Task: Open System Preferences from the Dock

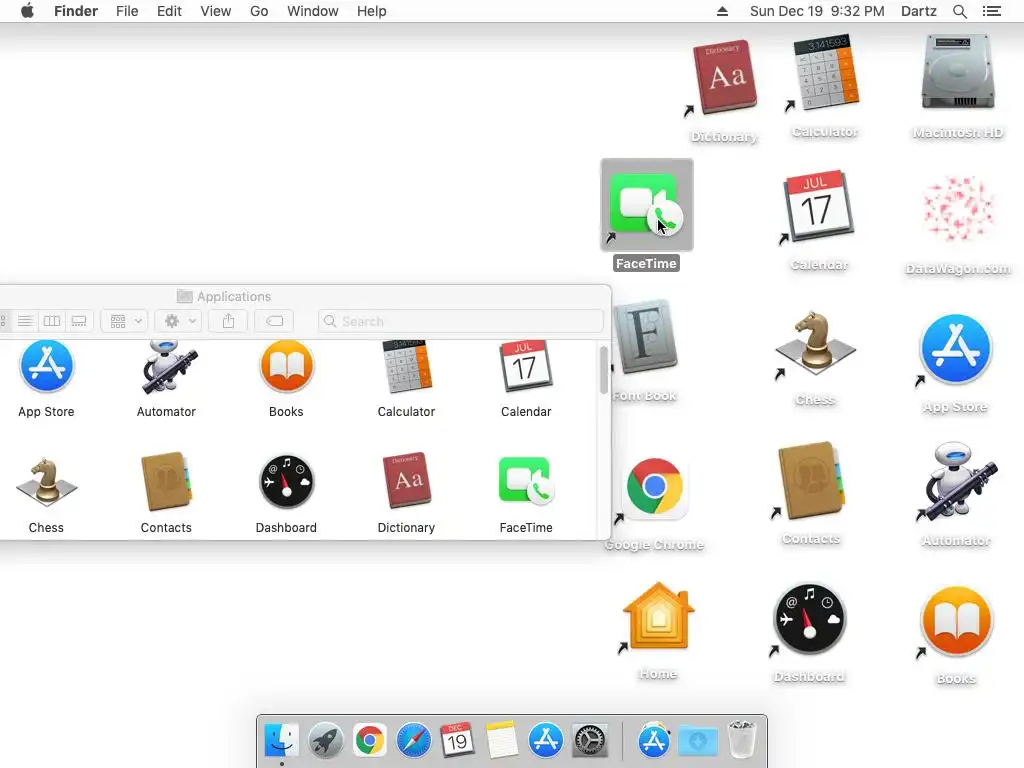Action: [x=590, y=741]
